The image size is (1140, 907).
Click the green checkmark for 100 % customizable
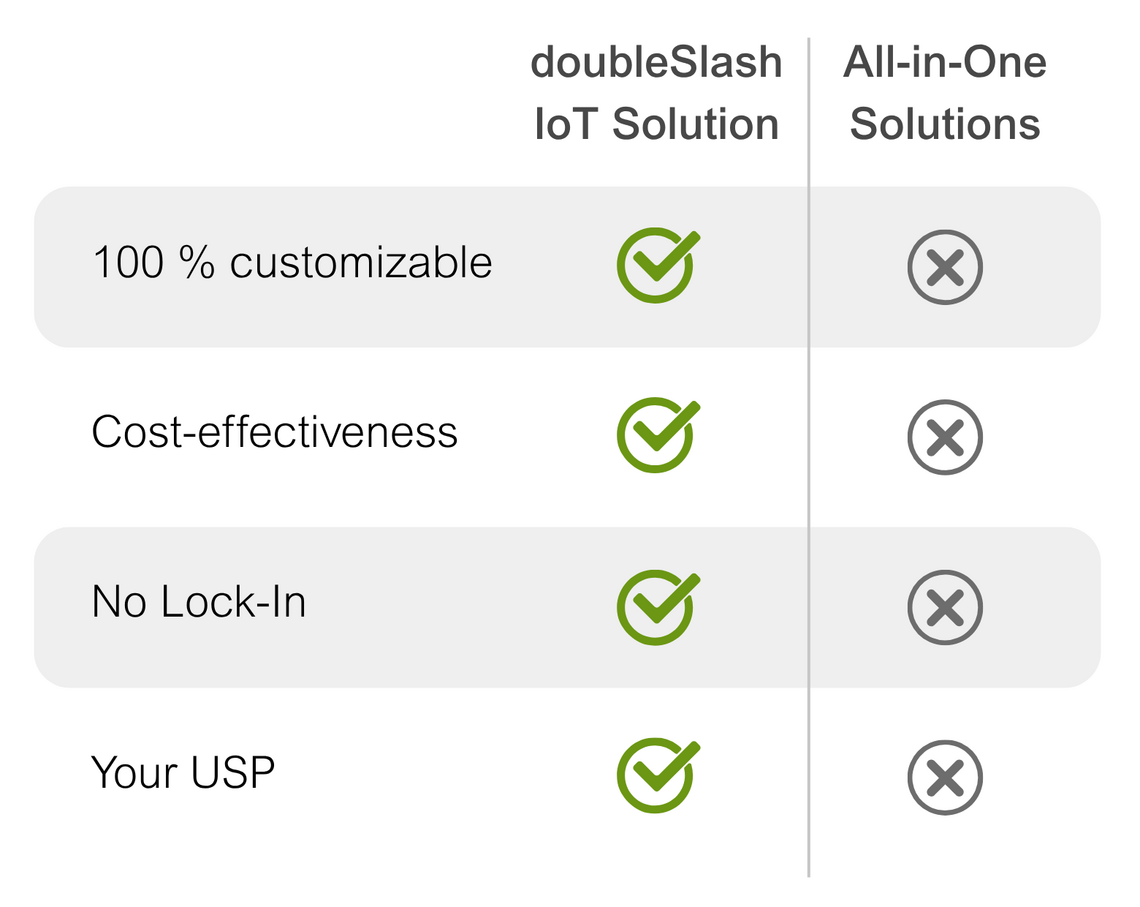pyautogui.click(x=655, y=266)
